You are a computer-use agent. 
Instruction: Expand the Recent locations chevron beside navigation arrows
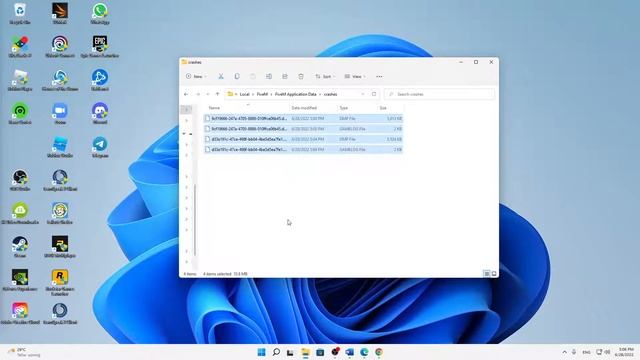pos(208,94)
